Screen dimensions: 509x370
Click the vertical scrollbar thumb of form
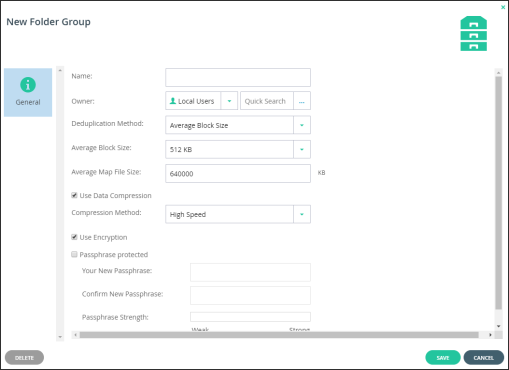coord(498,193)
